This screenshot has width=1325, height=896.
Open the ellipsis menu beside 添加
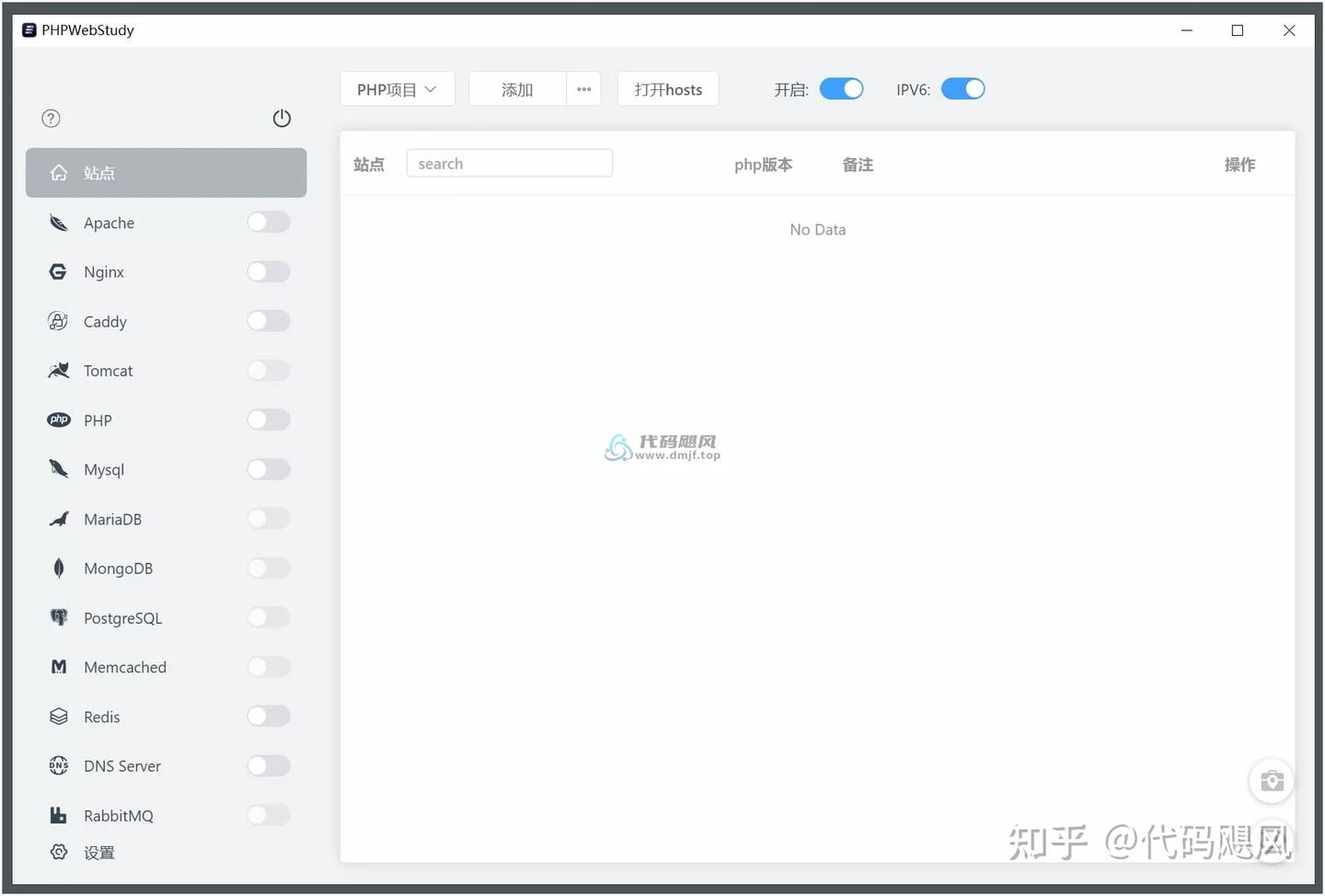tap(583, 88)
